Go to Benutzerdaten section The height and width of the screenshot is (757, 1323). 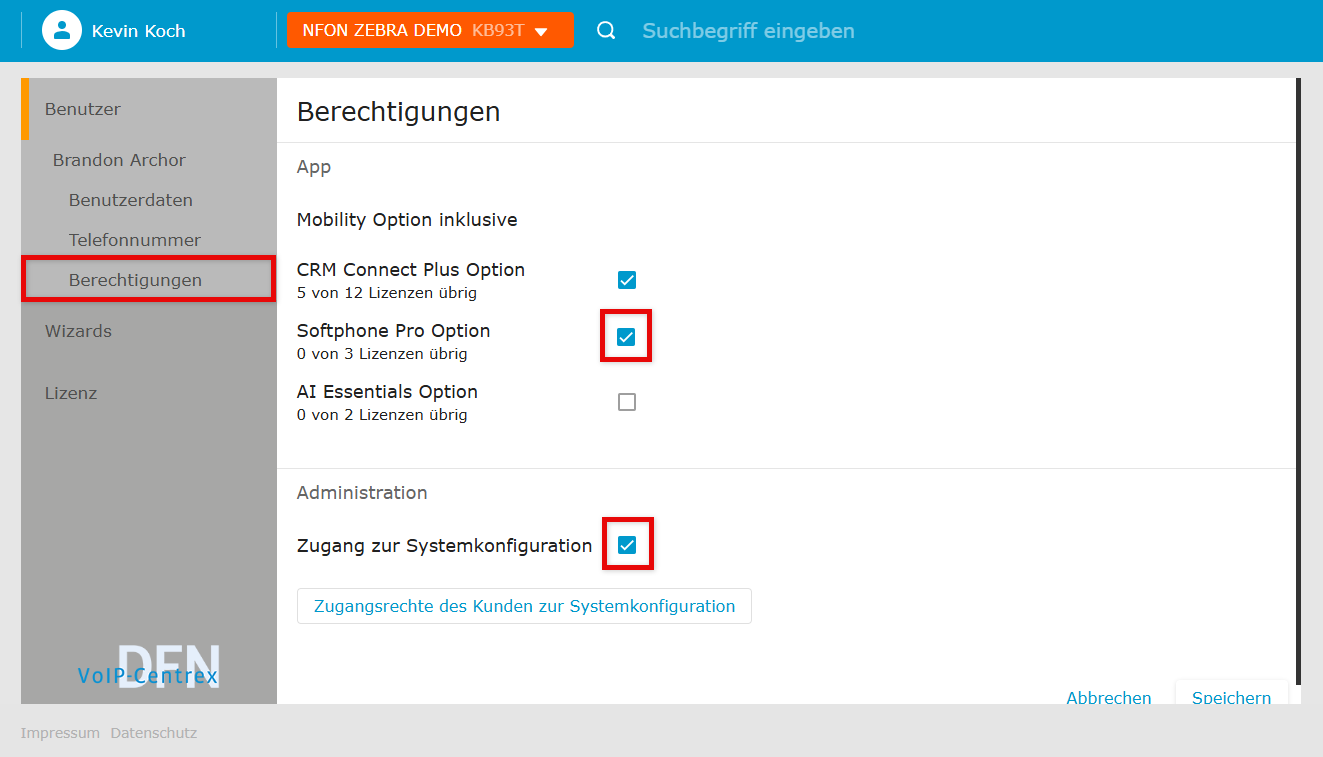click(131, 200)
